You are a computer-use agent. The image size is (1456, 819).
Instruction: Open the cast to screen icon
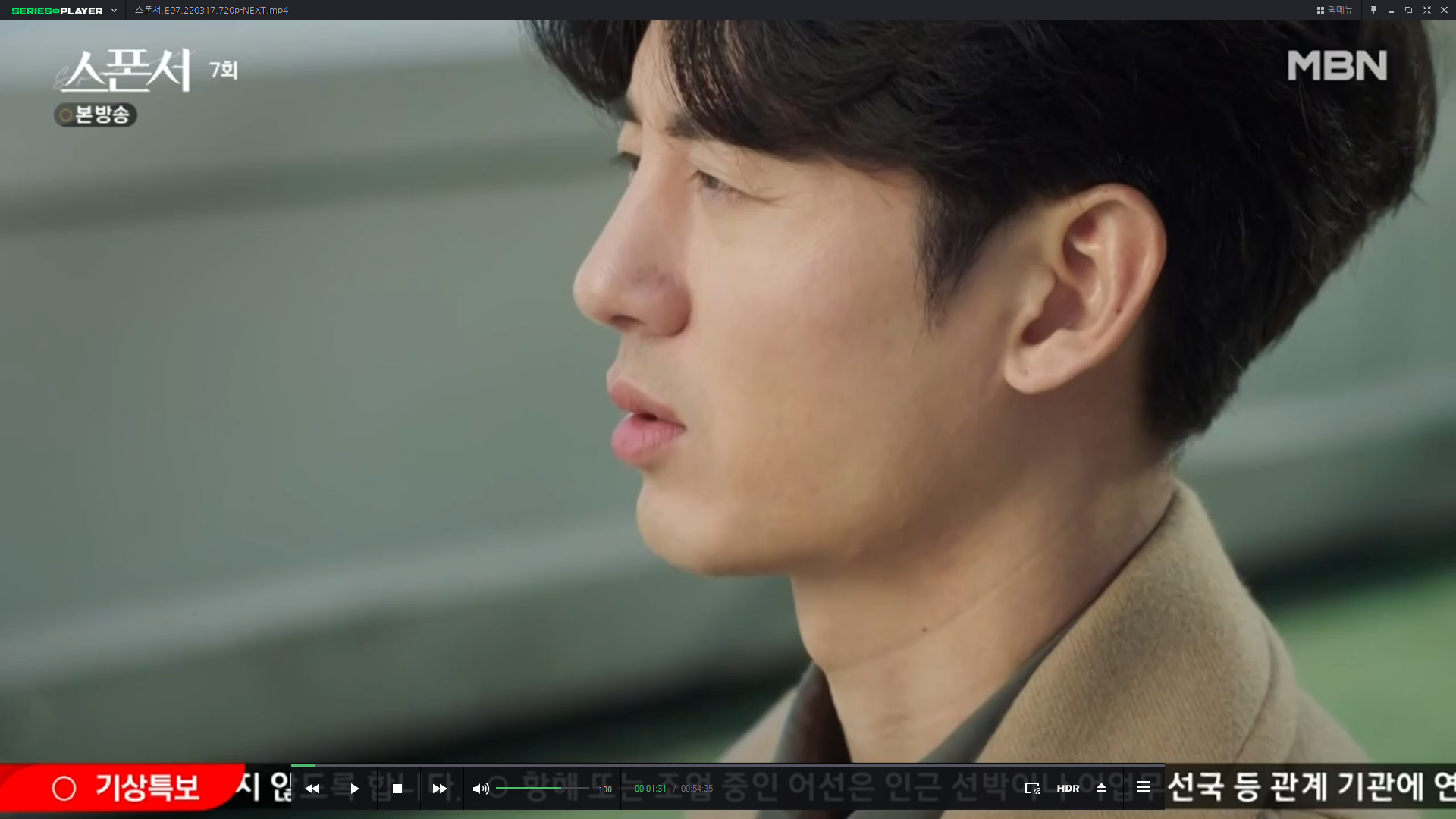tap(1032, 789)
